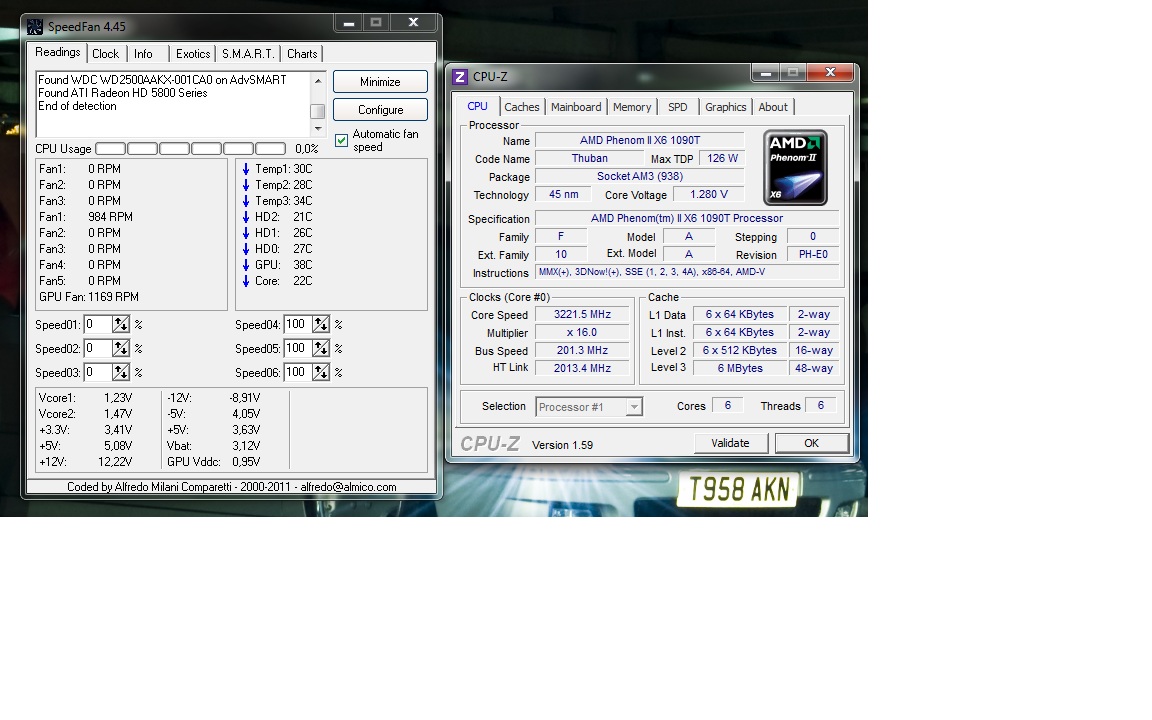Click the Vcore1 '1,23V' reading
This screenshot has height=720, width=1152.
[118, 398]
